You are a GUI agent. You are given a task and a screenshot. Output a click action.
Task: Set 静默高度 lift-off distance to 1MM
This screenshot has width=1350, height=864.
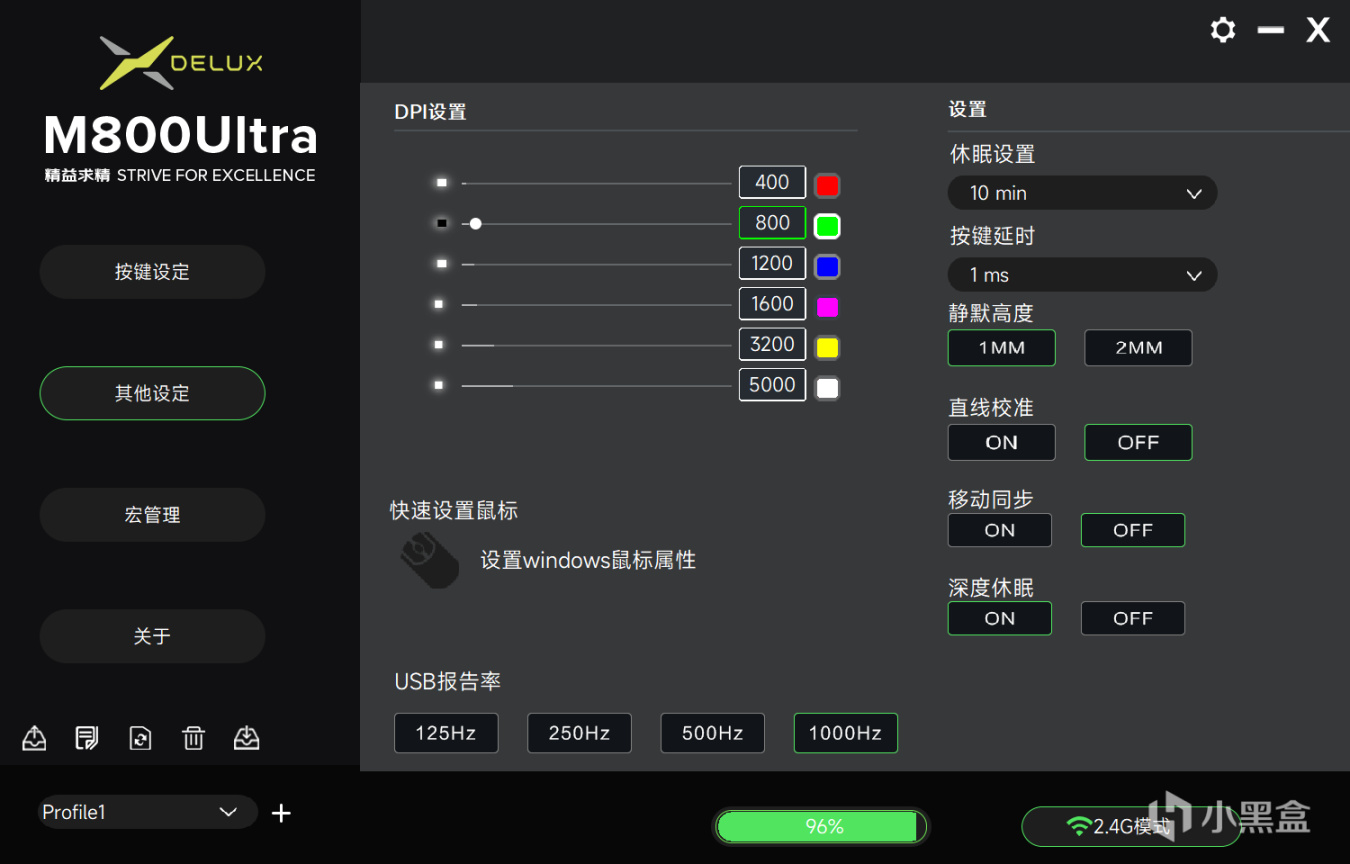(x=1001, y=348)
